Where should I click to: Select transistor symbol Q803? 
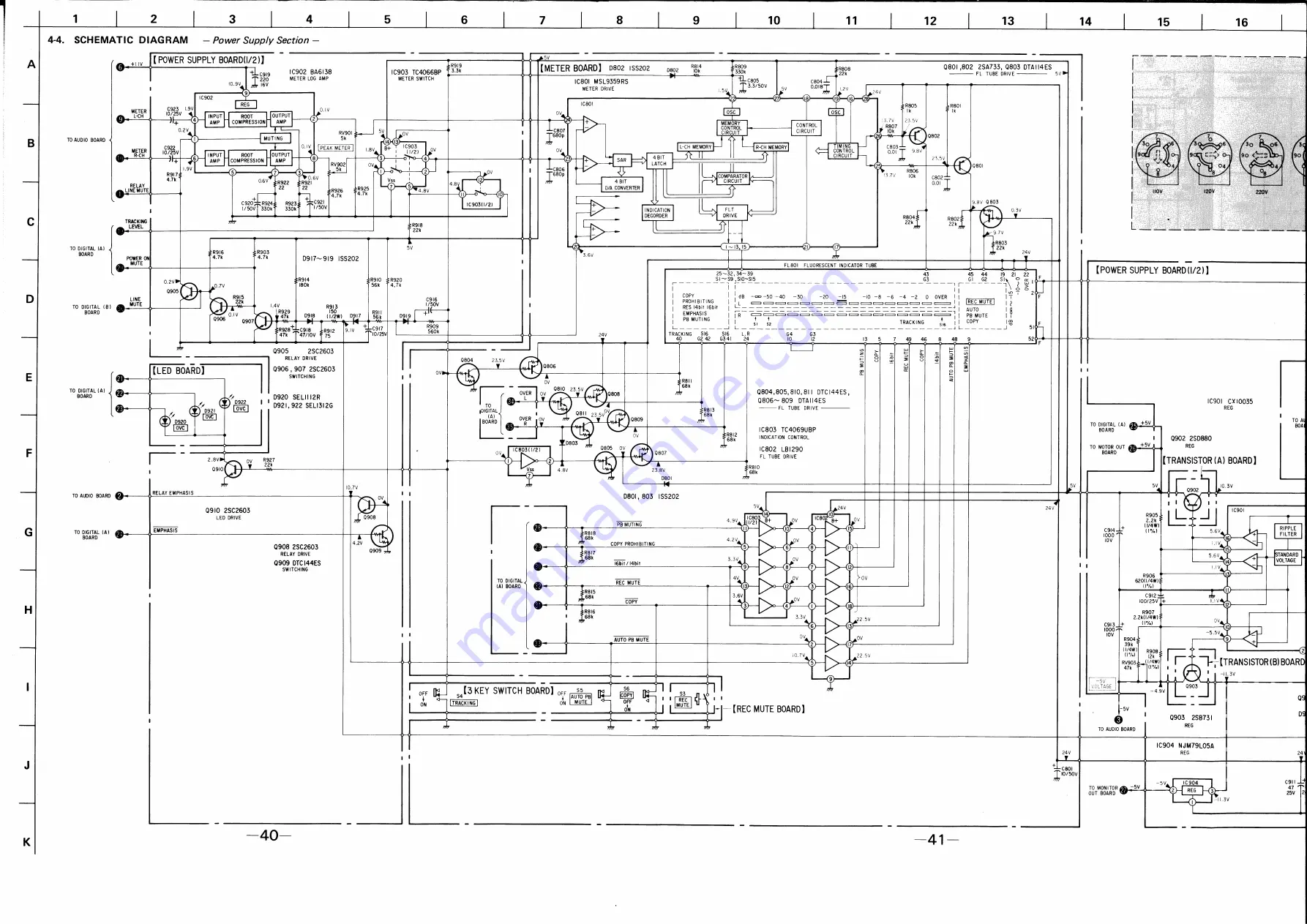(x=991, y=217)
